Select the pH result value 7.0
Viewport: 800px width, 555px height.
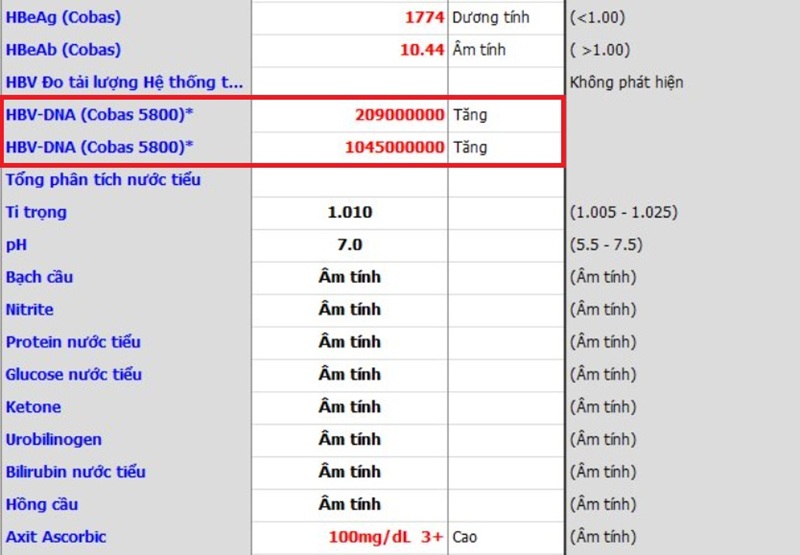pos(349,245)
